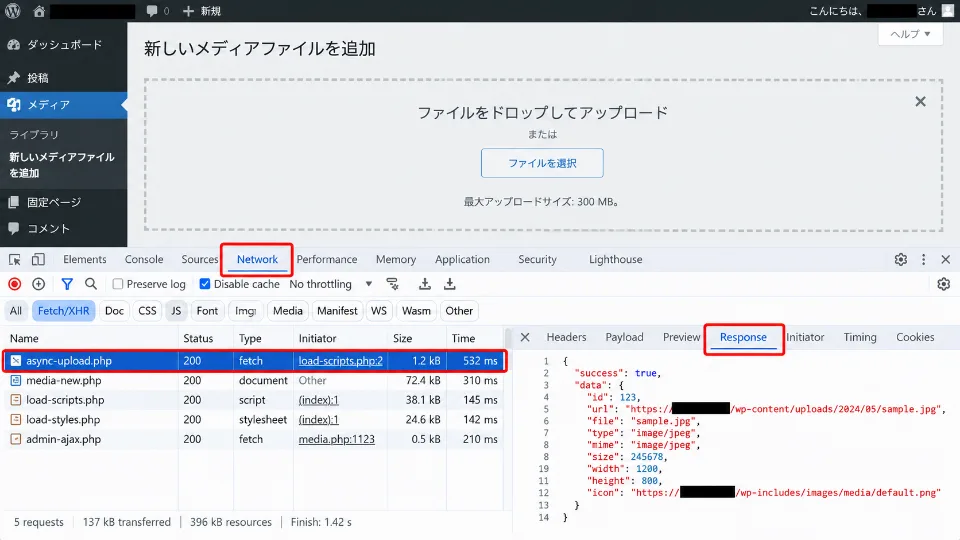Open network conditions icon

(x=392, y=284)
